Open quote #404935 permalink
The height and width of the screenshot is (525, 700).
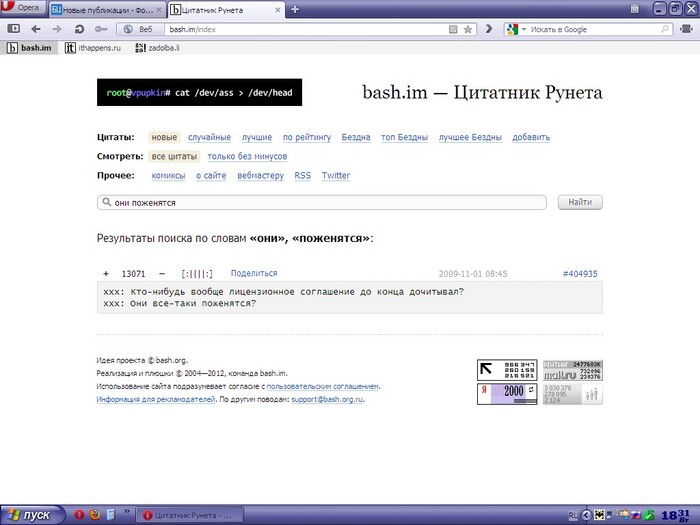click(x=580, y=274)
